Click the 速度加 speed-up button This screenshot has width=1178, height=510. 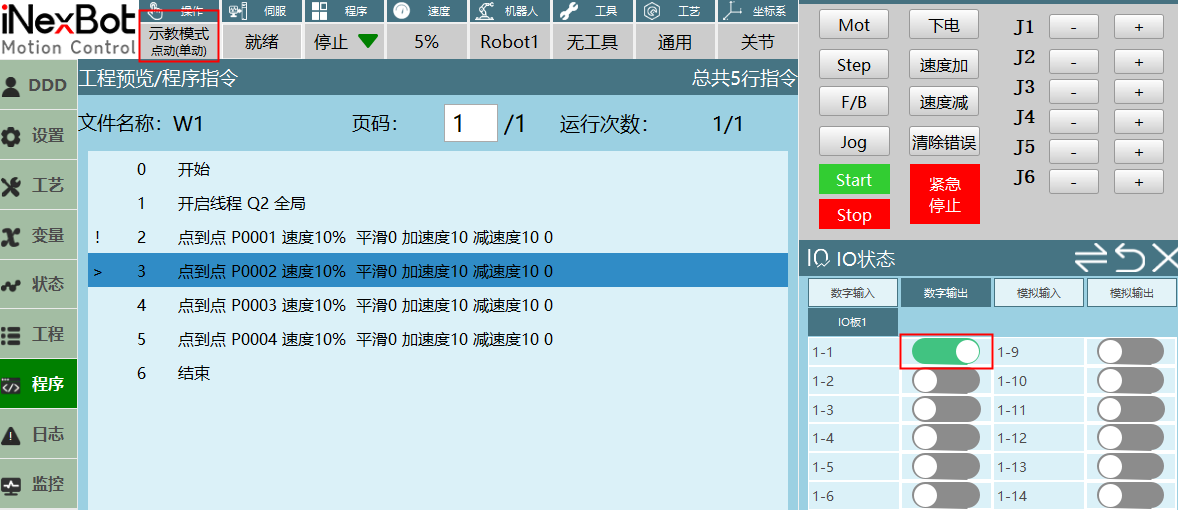point(944,65)
